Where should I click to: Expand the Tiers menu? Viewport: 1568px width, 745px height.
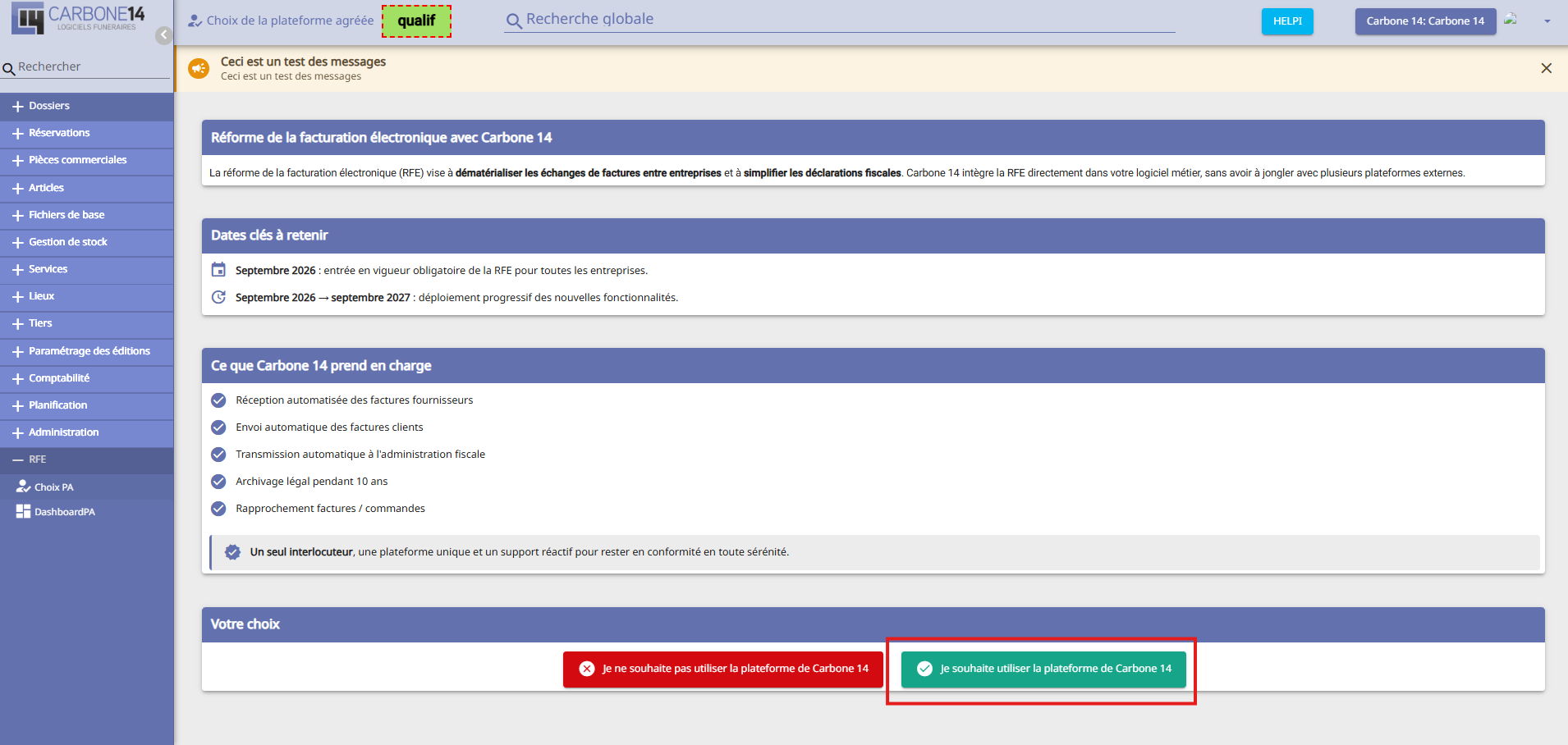pos(87,323)
